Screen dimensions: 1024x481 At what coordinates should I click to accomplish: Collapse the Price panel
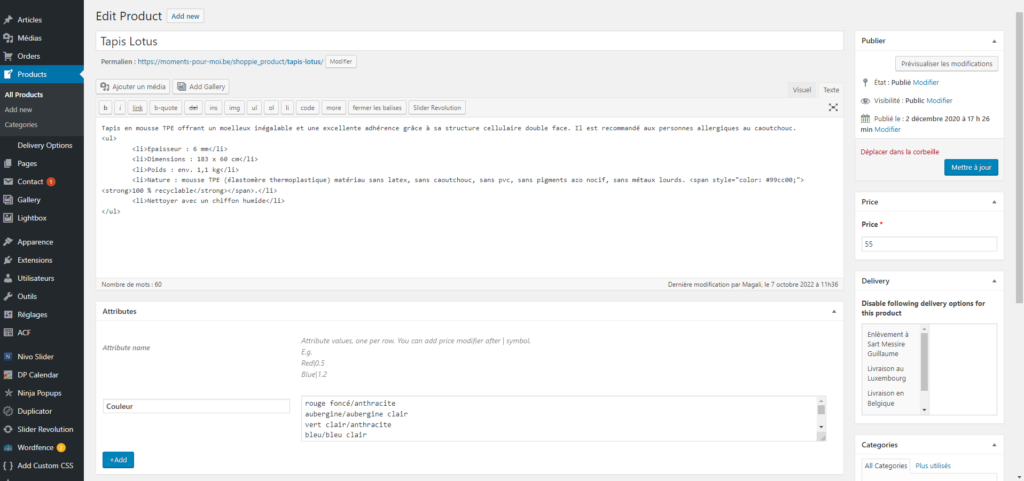tap(994, 202)
